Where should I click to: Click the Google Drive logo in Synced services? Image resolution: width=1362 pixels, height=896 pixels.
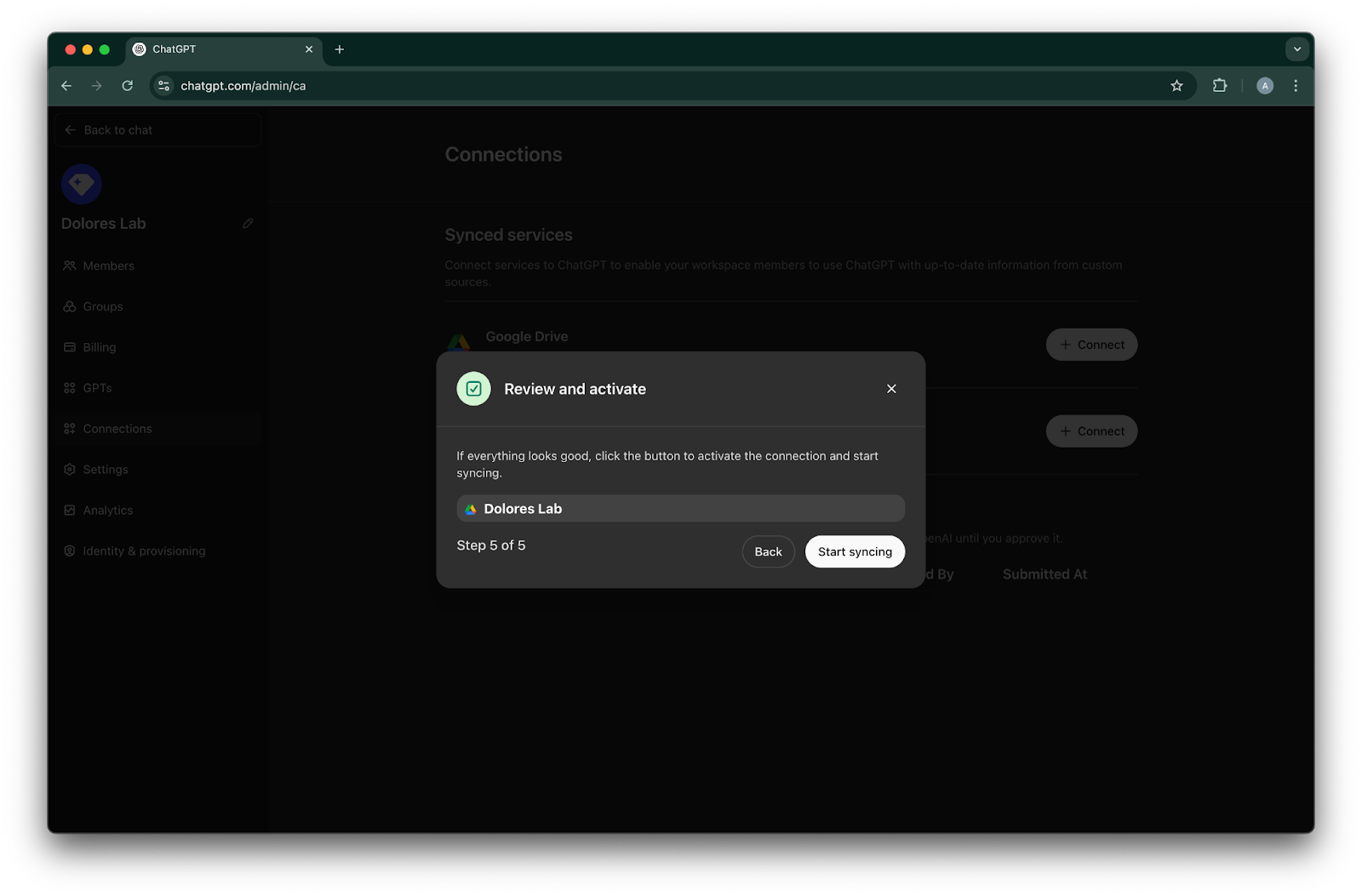pos(459,342)
